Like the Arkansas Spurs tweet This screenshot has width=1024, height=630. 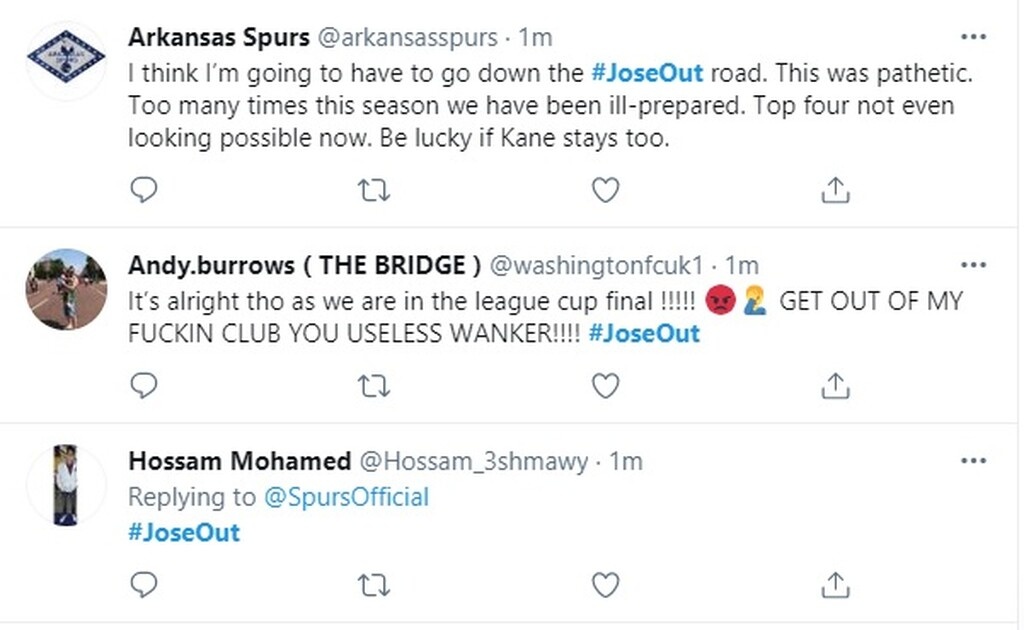(605, 189)
